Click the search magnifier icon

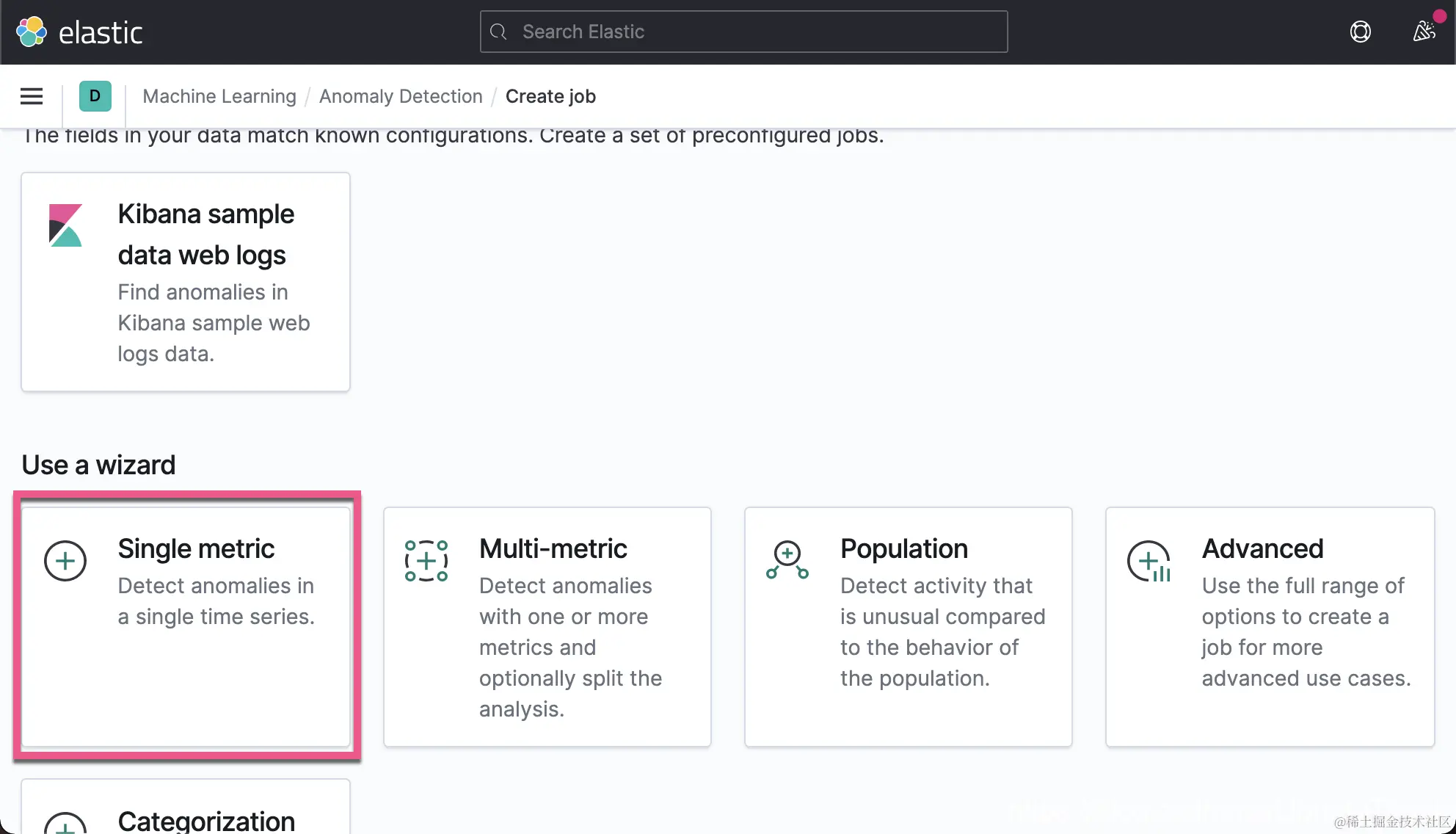click(x=498, y=32)
